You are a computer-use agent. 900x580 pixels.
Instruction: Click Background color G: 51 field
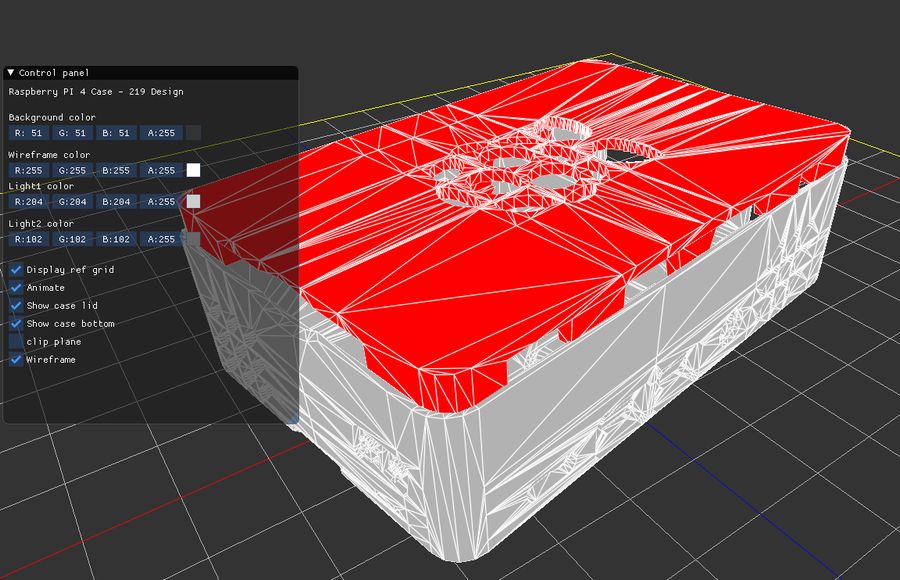[72, 133]
